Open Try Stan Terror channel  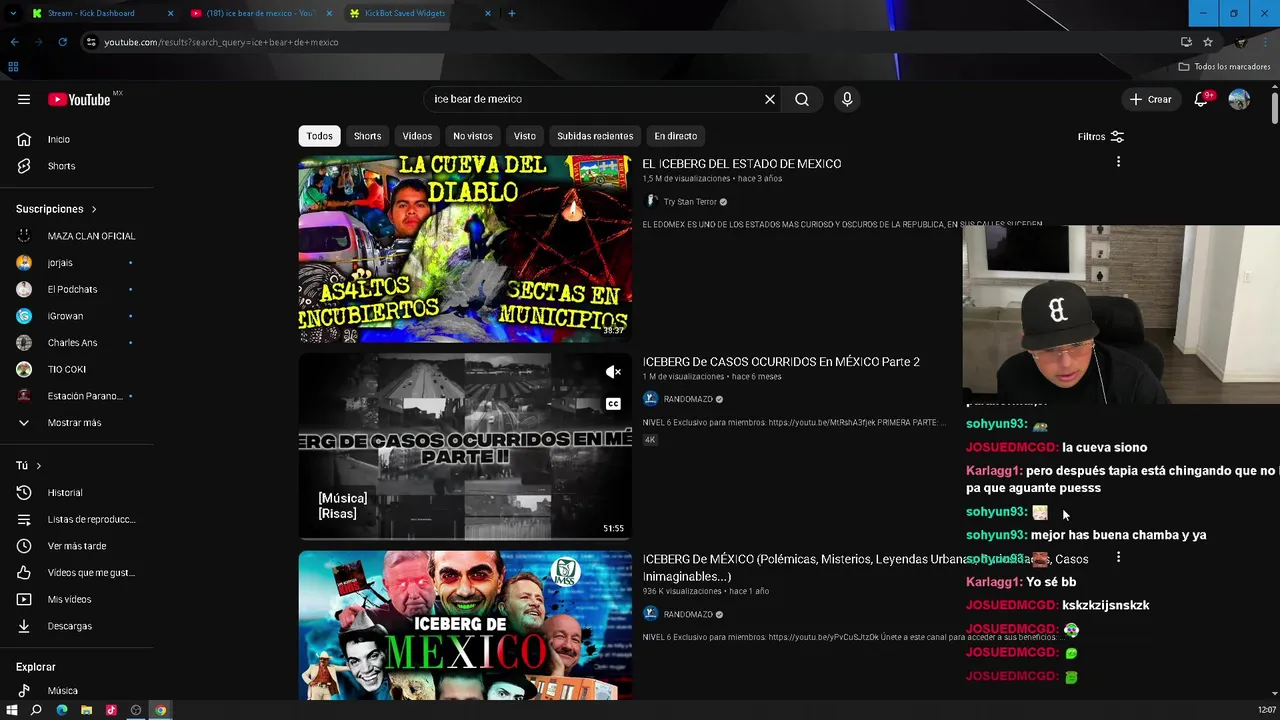(x=690, y=202)
